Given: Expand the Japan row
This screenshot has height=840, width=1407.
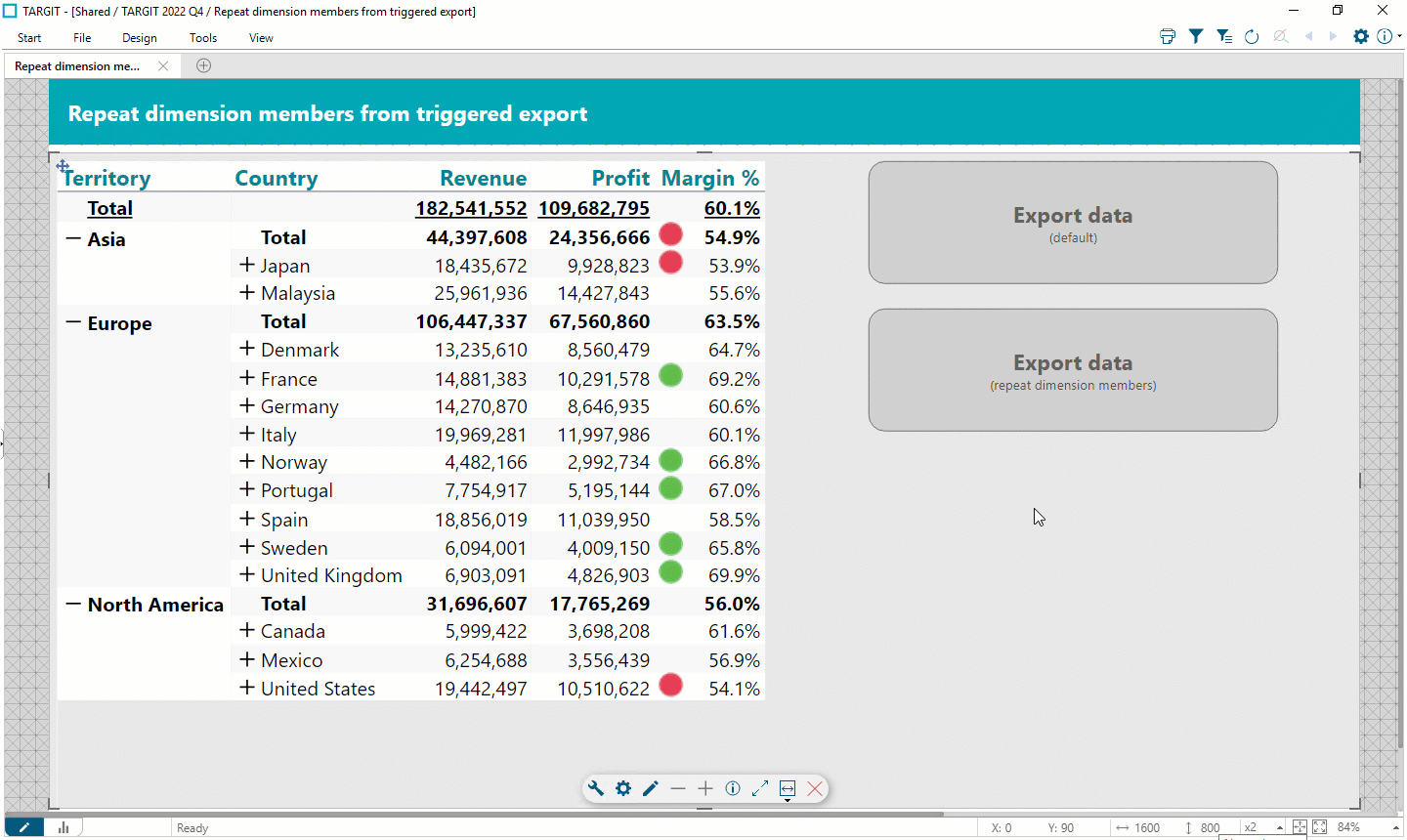Looking at the screenshot, I should point(247,265).
